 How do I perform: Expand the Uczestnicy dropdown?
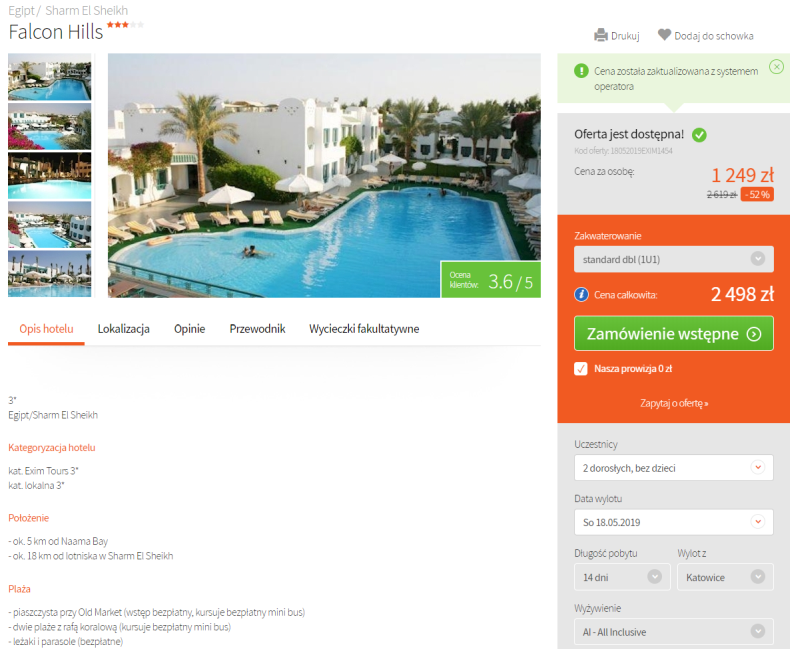[674, 468]
